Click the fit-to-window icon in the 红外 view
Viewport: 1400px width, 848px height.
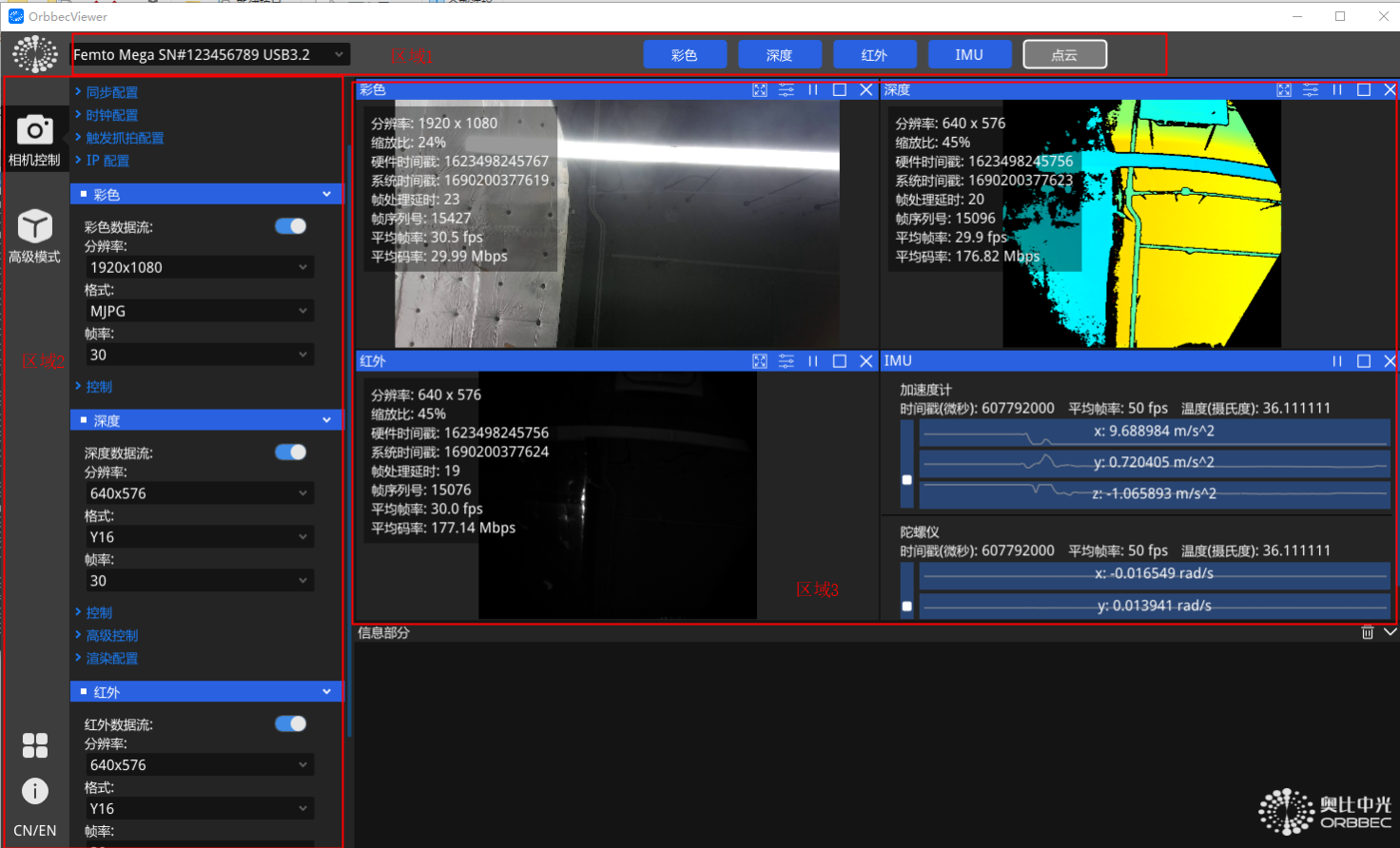click(760, 361)
